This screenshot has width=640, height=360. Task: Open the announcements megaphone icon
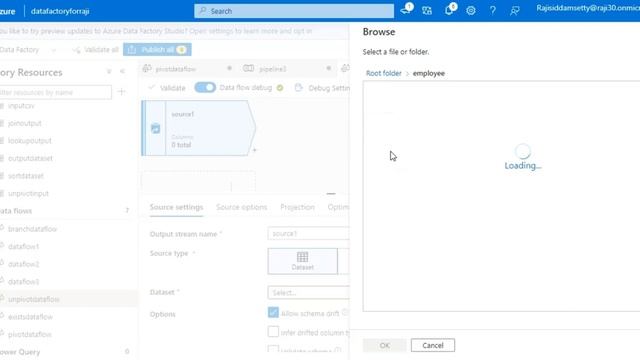click(406, 11)
